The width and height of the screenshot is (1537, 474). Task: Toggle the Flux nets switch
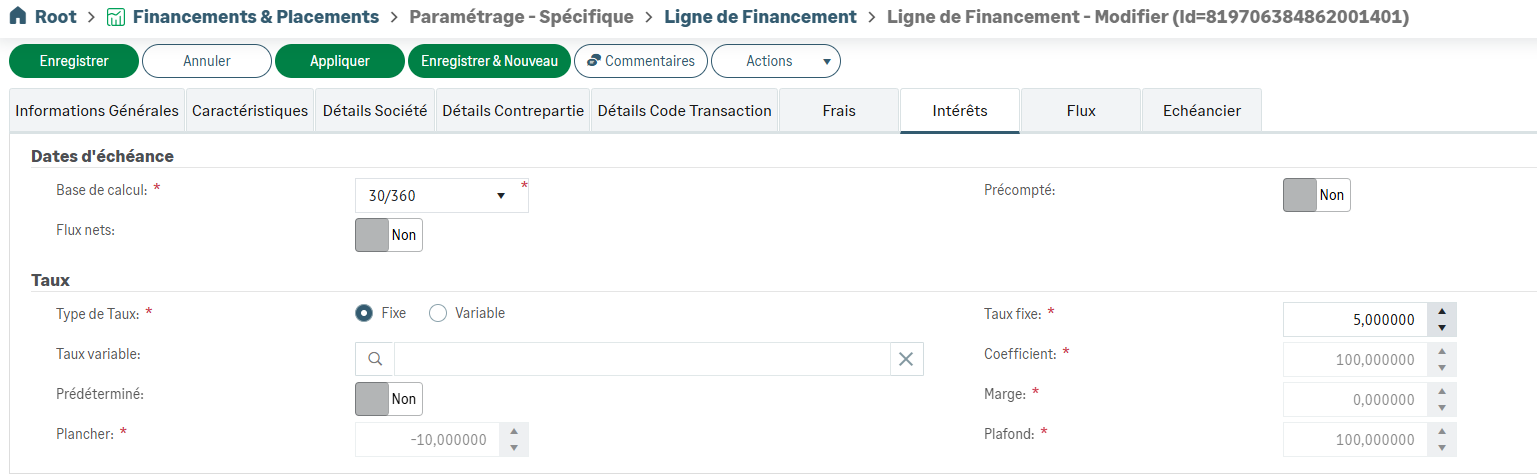[x=389, y=235]
